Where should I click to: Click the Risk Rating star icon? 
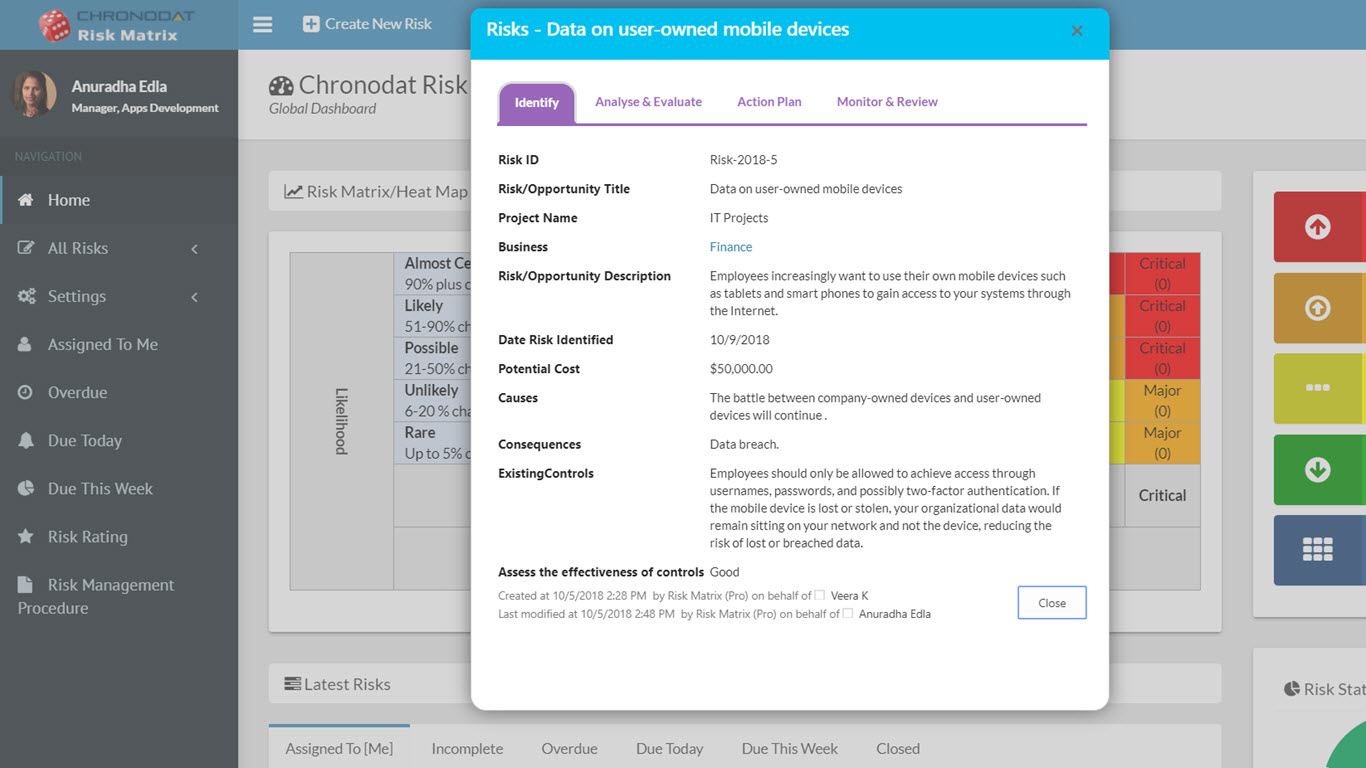26,536
